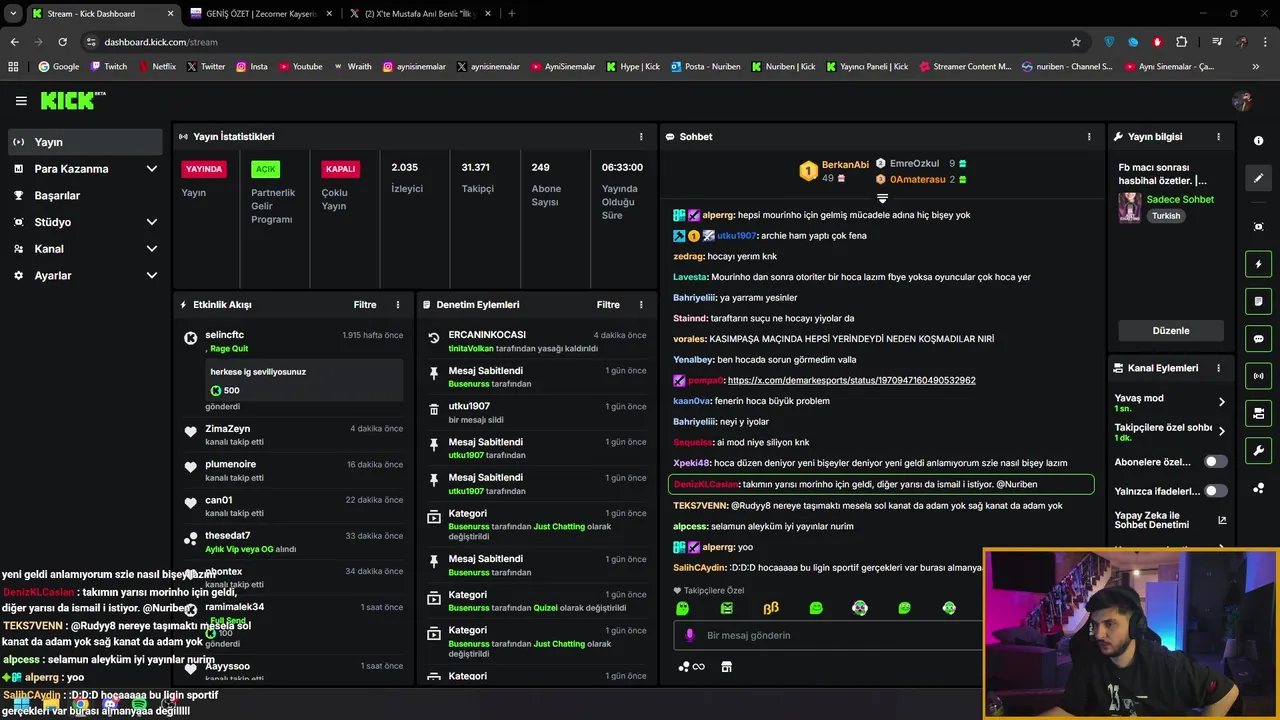The width and height of the screenshot is (1280, 720).
Task: Open browser extensions puzzle icon
Action: click(1182, 42)
